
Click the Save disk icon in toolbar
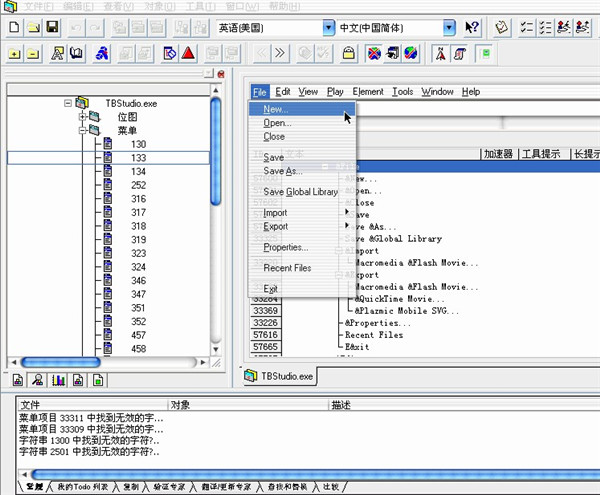coord(52,26)
